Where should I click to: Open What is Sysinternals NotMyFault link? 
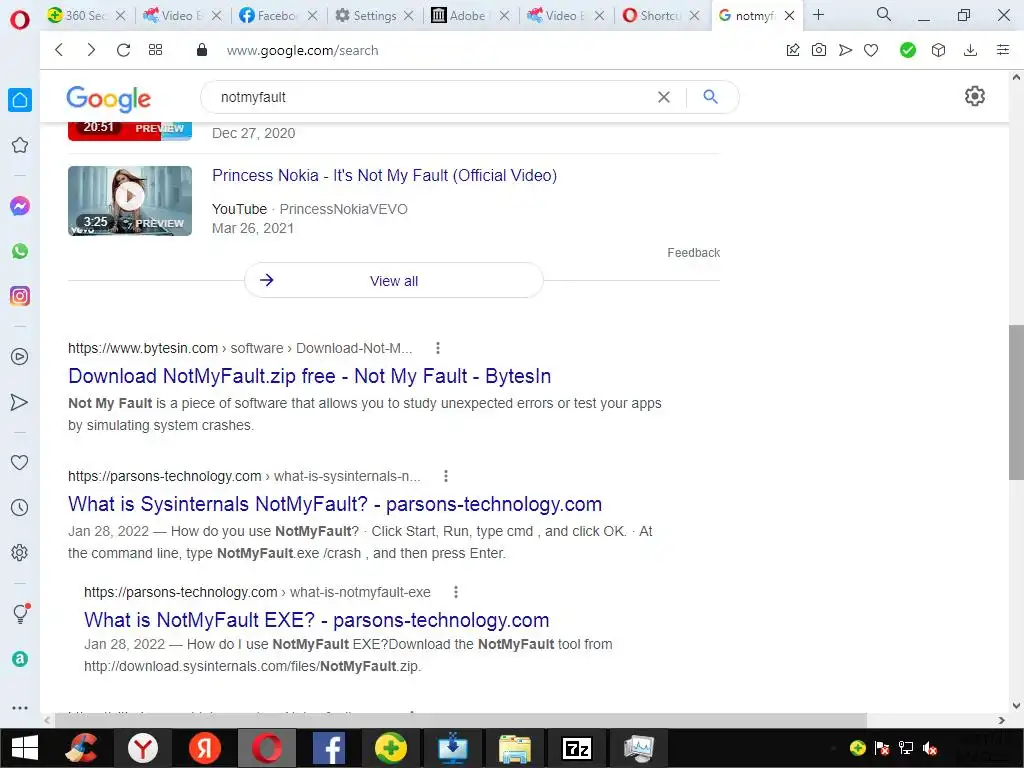point(335,504)
